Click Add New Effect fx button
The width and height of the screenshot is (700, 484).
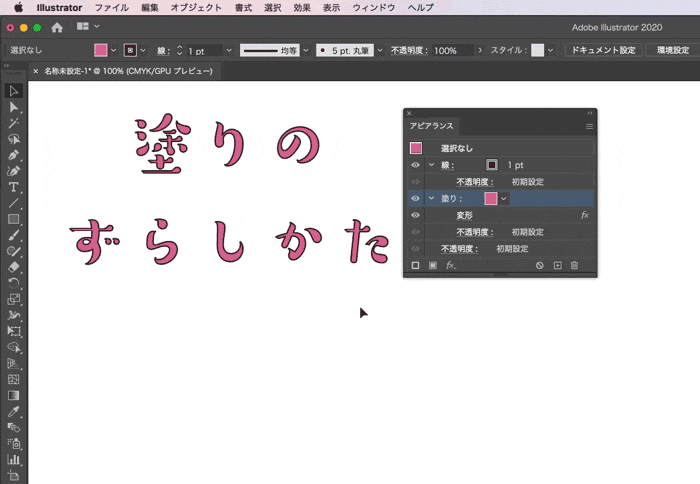click(x=451, y=266)
